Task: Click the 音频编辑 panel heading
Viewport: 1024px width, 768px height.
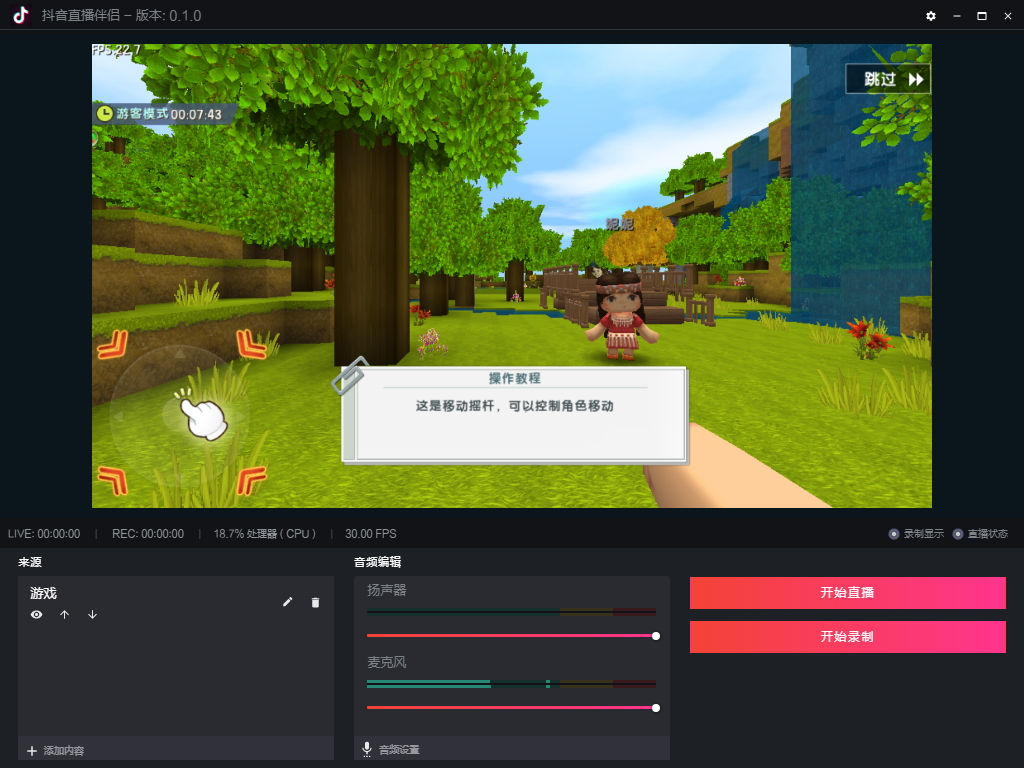Action: pos(377,562)
